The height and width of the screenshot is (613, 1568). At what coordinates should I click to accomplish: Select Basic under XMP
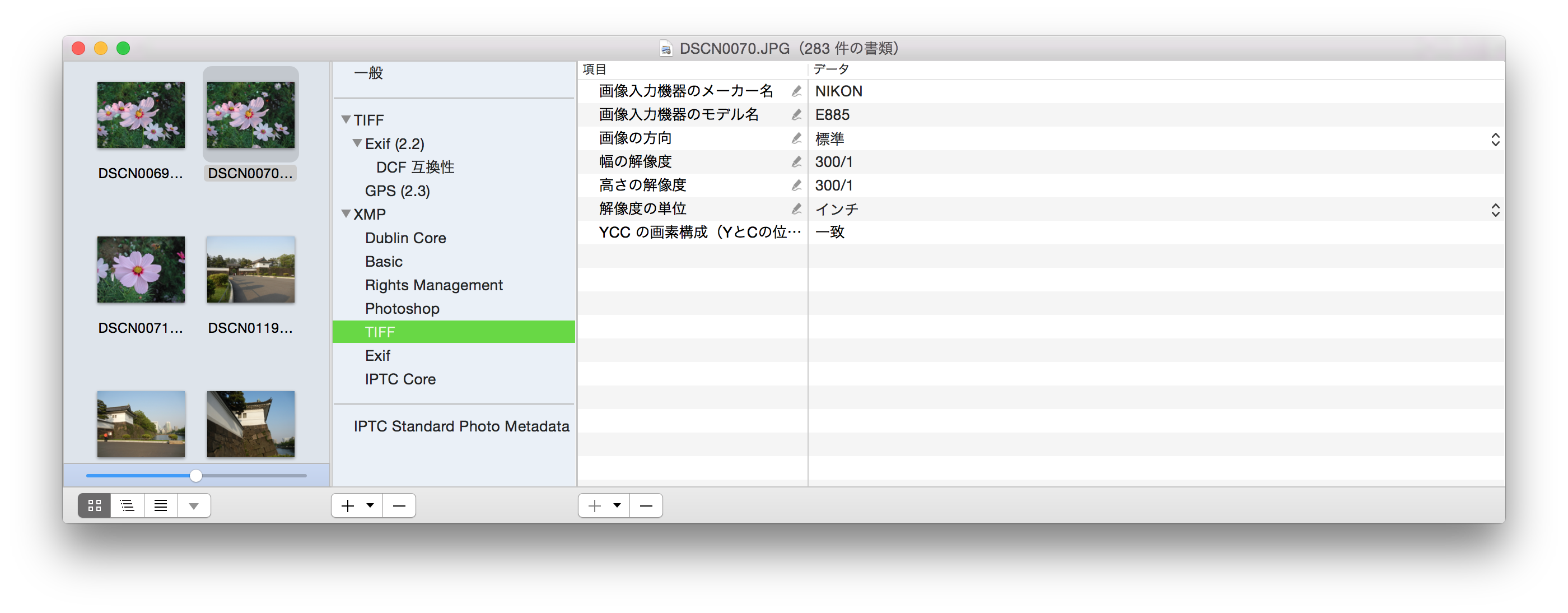(x=384, y=262)
